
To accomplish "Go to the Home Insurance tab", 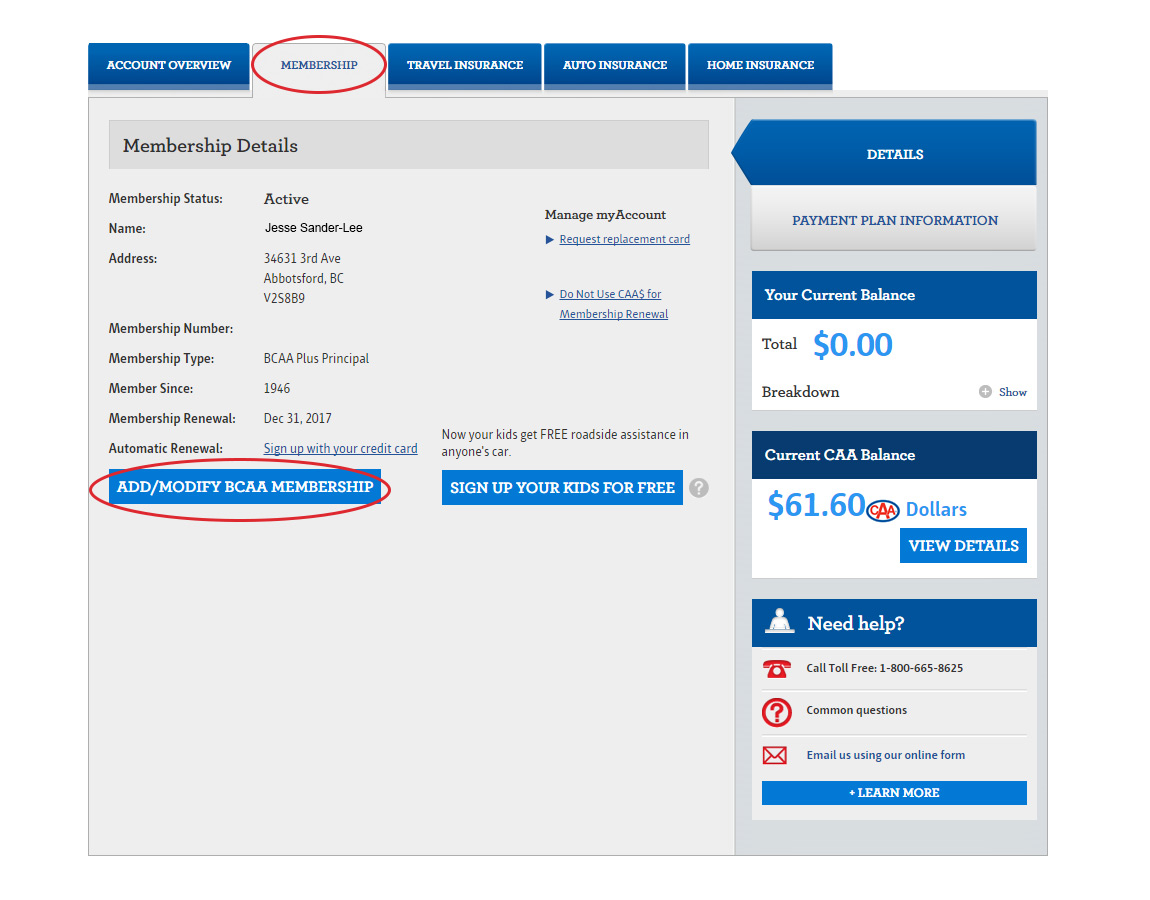I will (x=760, y=65).
